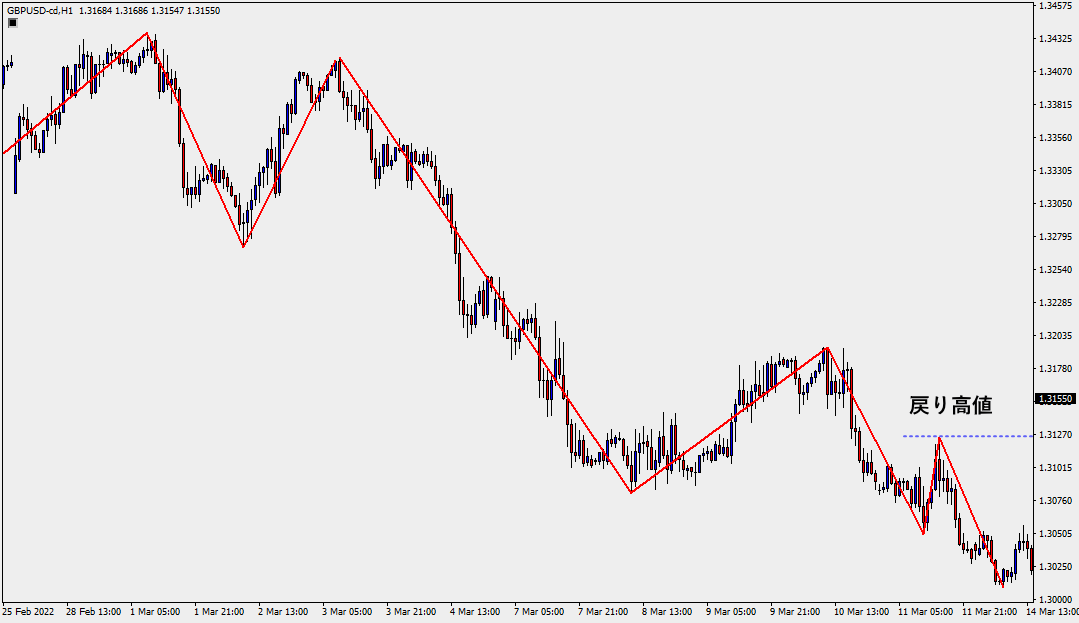The height and width of the screenshot is (623, 1079).
Task: Click the 1.31270 price axis label
Action: tap(1056, 435)
